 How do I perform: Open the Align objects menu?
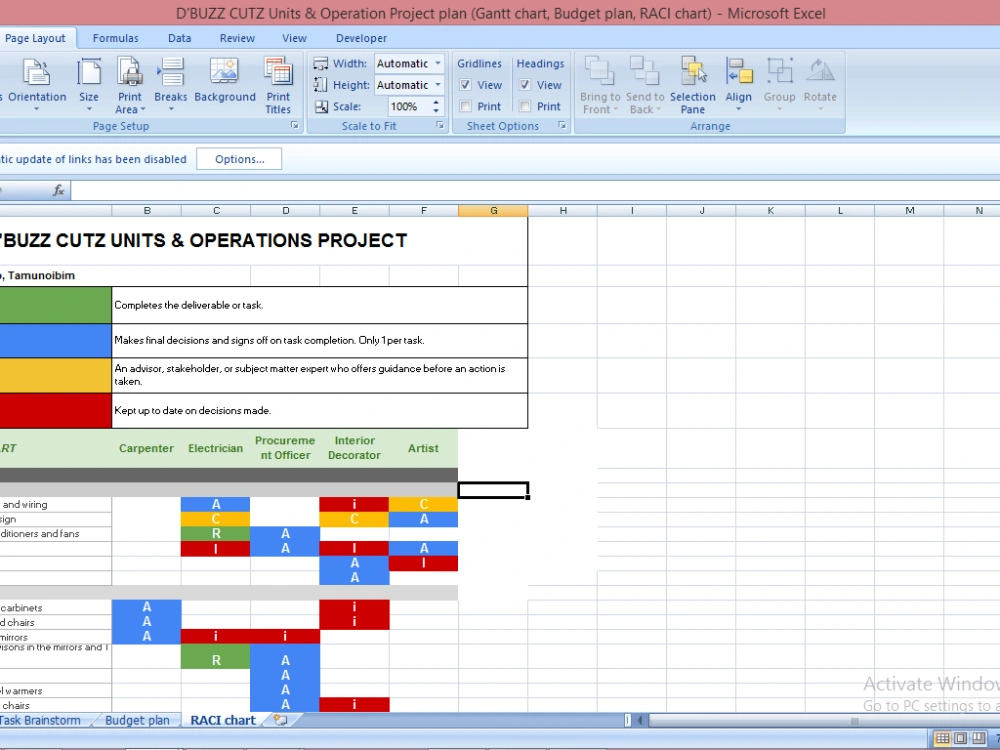point(739,85)
